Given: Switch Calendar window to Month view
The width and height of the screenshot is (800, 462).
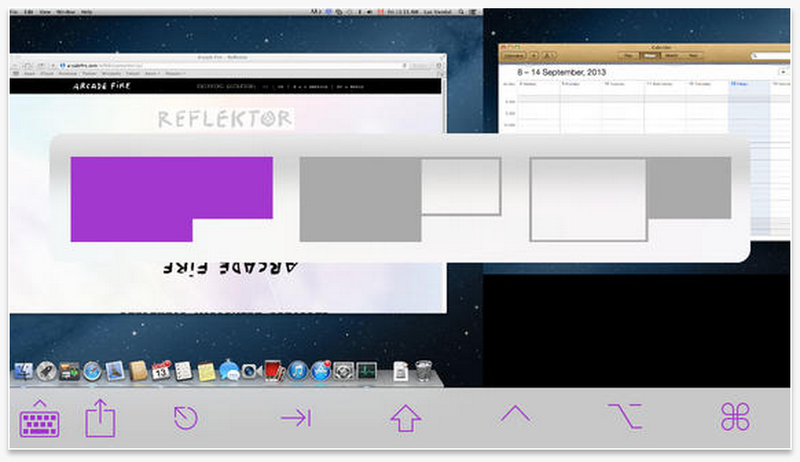Looking at the screenshot, I should [671, 56].
